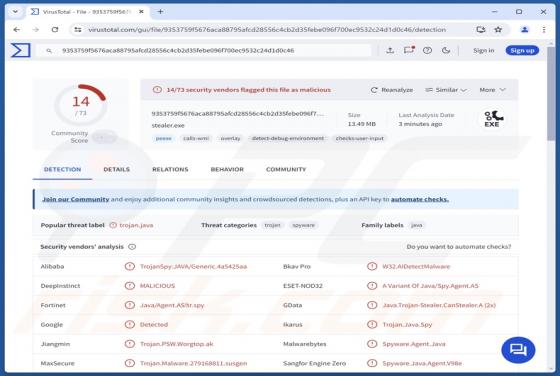Click the search magnifier icon
Viewport: 560px width, 376px height.
click(x=49, y=51)
